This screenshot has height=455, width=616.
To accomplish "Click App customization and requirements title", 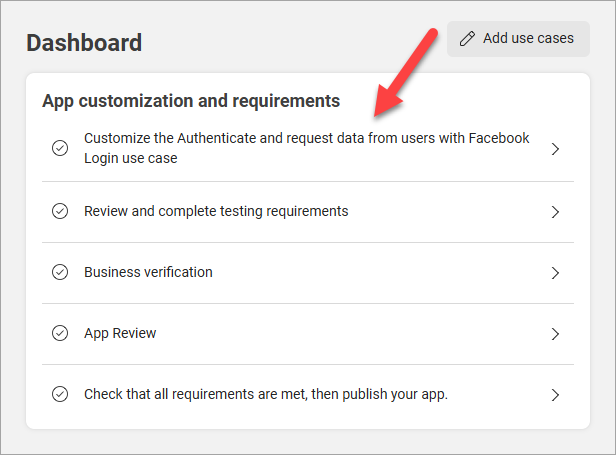I will 191,101.
